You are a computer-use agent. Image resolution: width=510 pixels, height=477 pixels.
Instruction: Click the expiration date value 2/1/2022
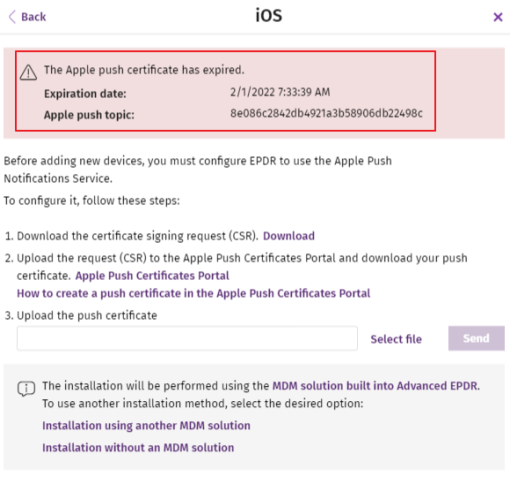point(280,92)
